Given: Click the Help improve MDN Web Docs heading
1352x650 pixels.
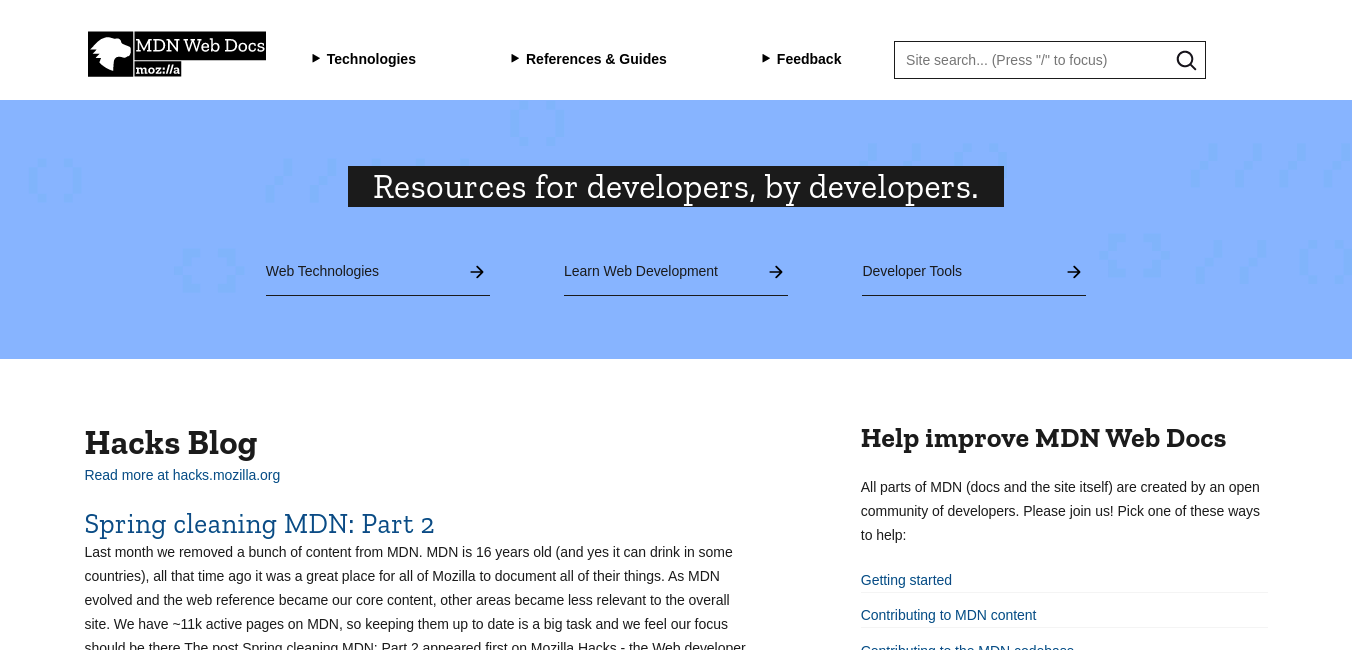Looking at the screenshot, I should [x=1043, y=438].
